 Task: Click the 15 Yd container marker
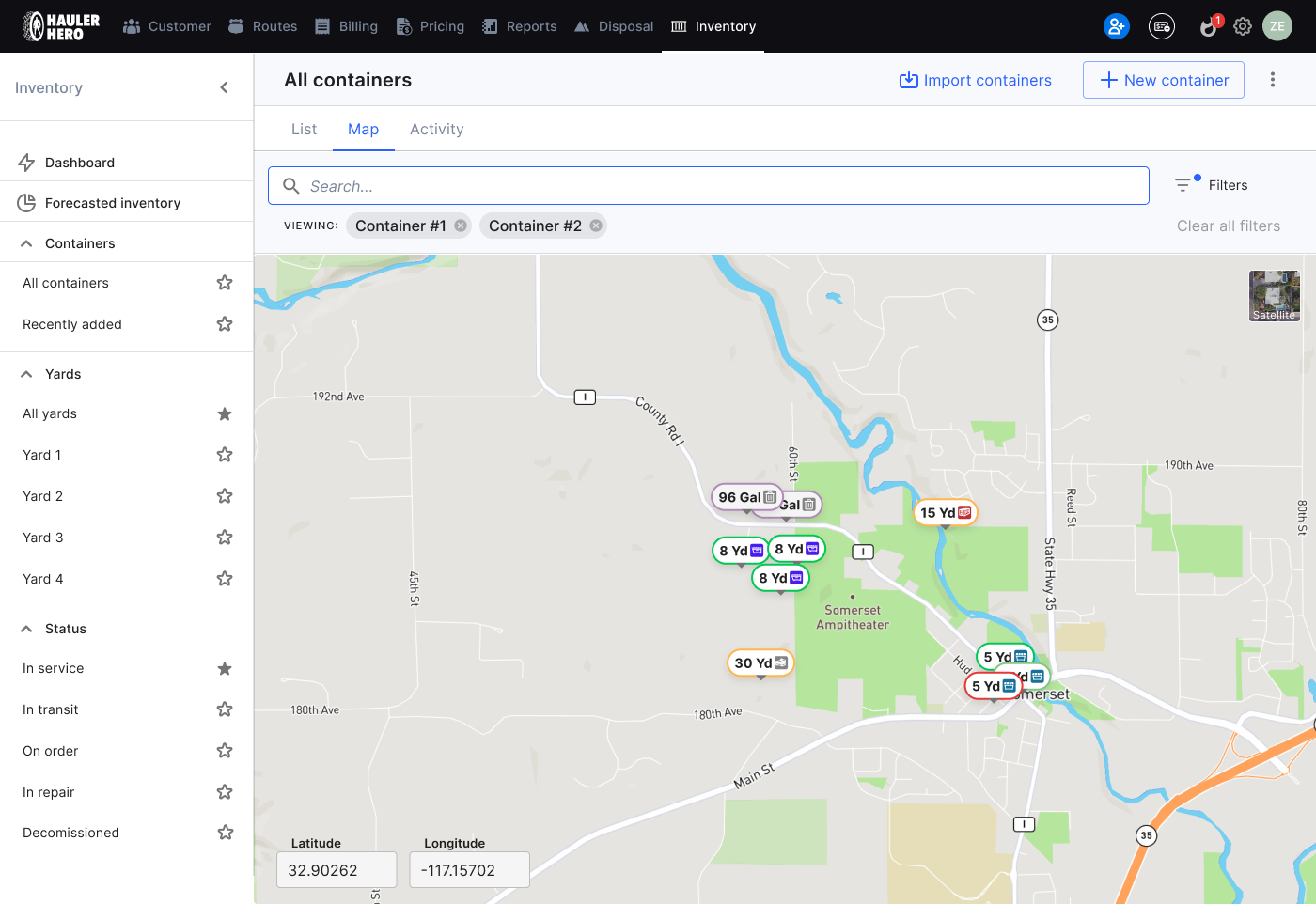coord(946,512)
